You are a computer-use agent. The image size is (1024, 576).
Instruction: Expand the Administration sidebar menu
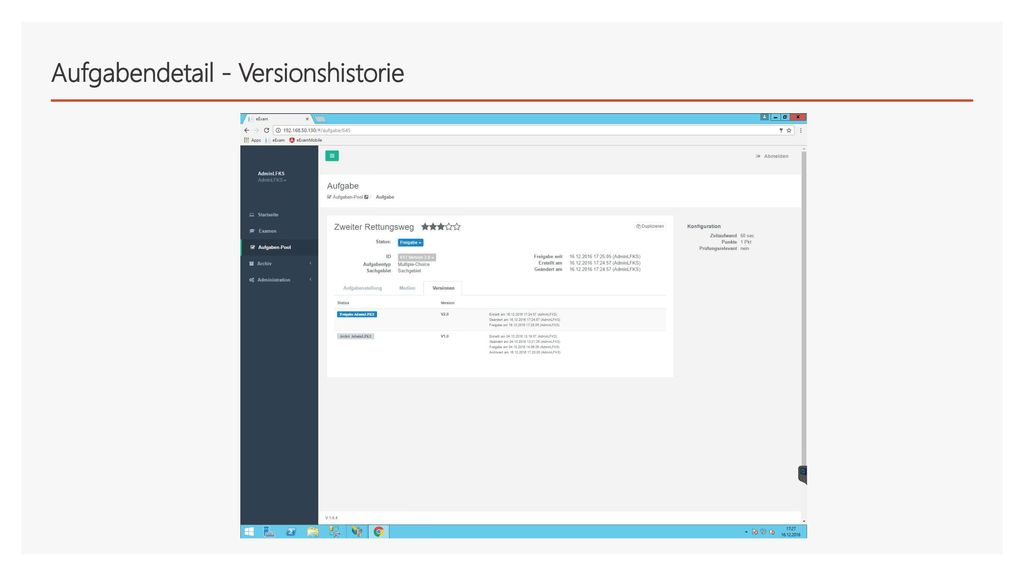pos(279,280)
